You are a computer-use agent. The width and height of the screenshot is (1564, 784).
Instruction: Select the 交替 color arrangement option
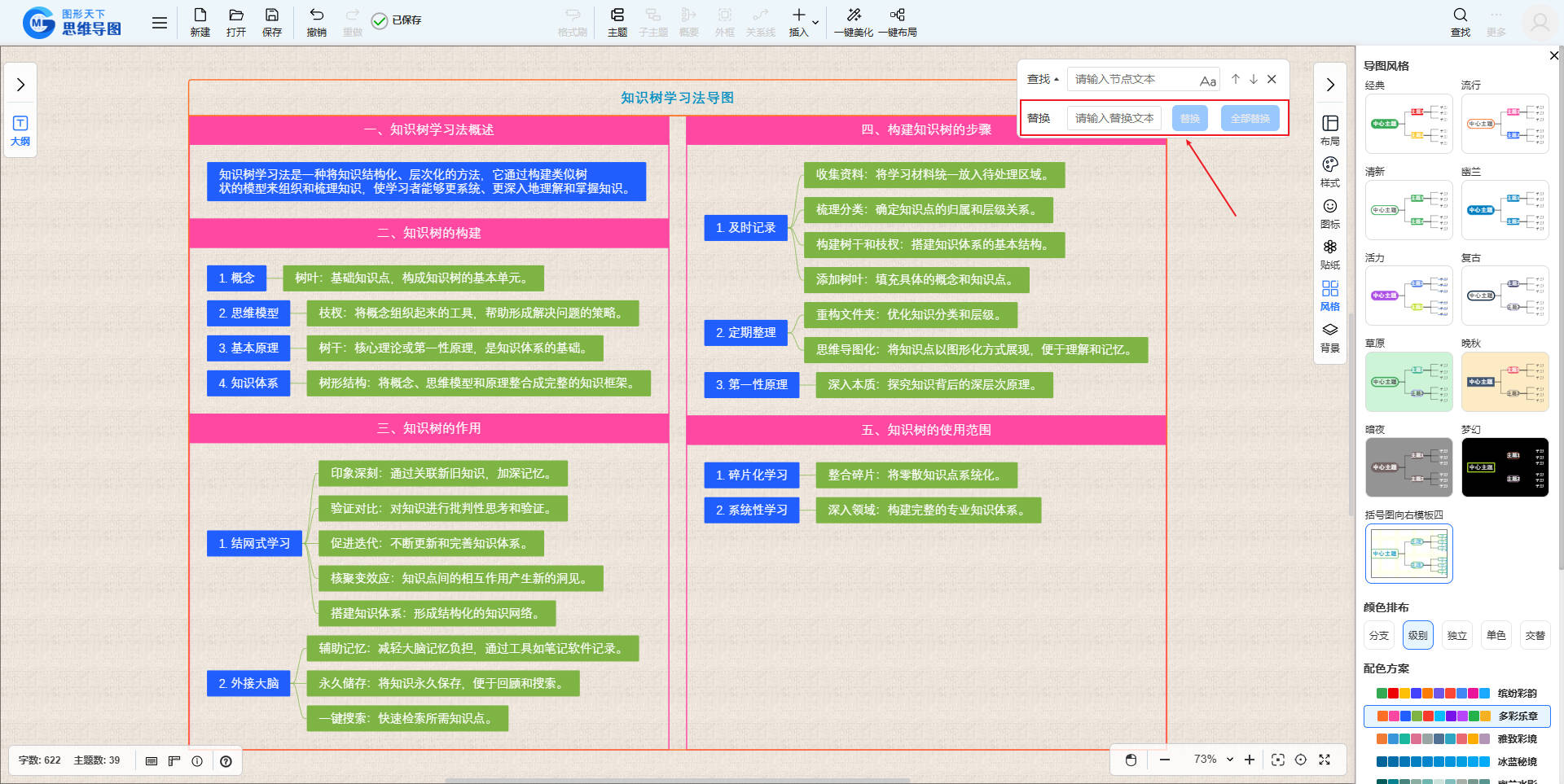pyautogui.click(x=1535, y=636)
